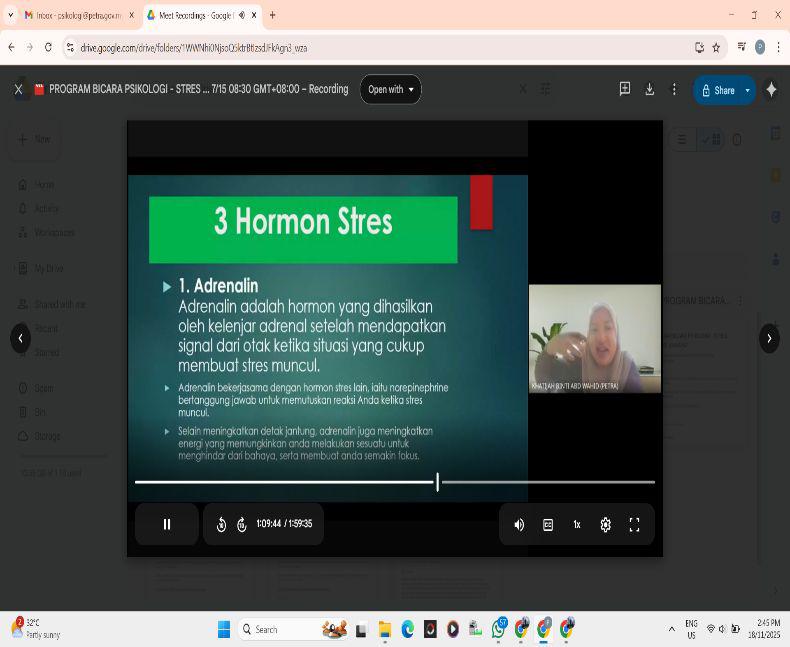The height and width of the screenshot is (647, 790).
Task: Rewind the recording 10 seconds
Action: [x=221, y=524]
